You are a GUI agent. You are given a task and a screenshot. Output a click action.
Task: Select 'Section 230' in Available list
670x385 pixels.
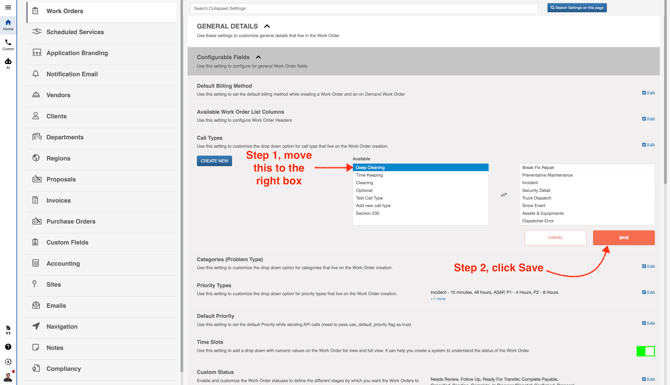pos(420,213)
